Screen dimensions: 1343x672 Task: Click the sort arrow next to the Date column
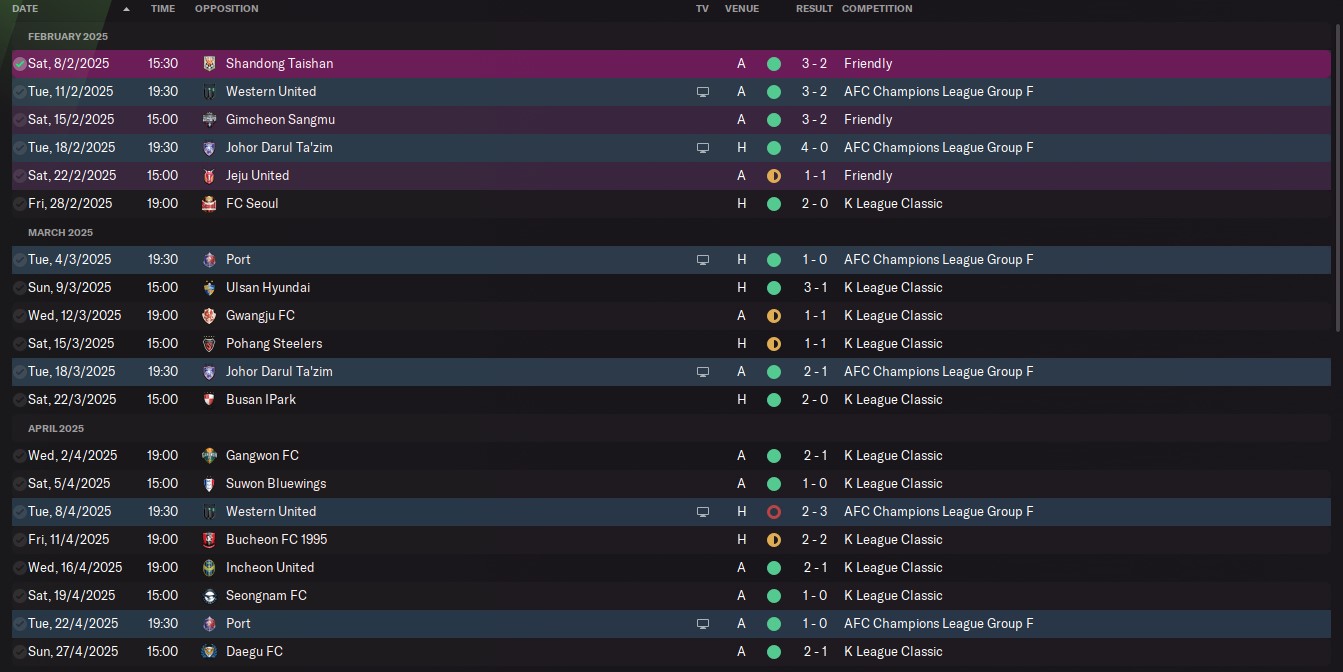coord(126,9)
